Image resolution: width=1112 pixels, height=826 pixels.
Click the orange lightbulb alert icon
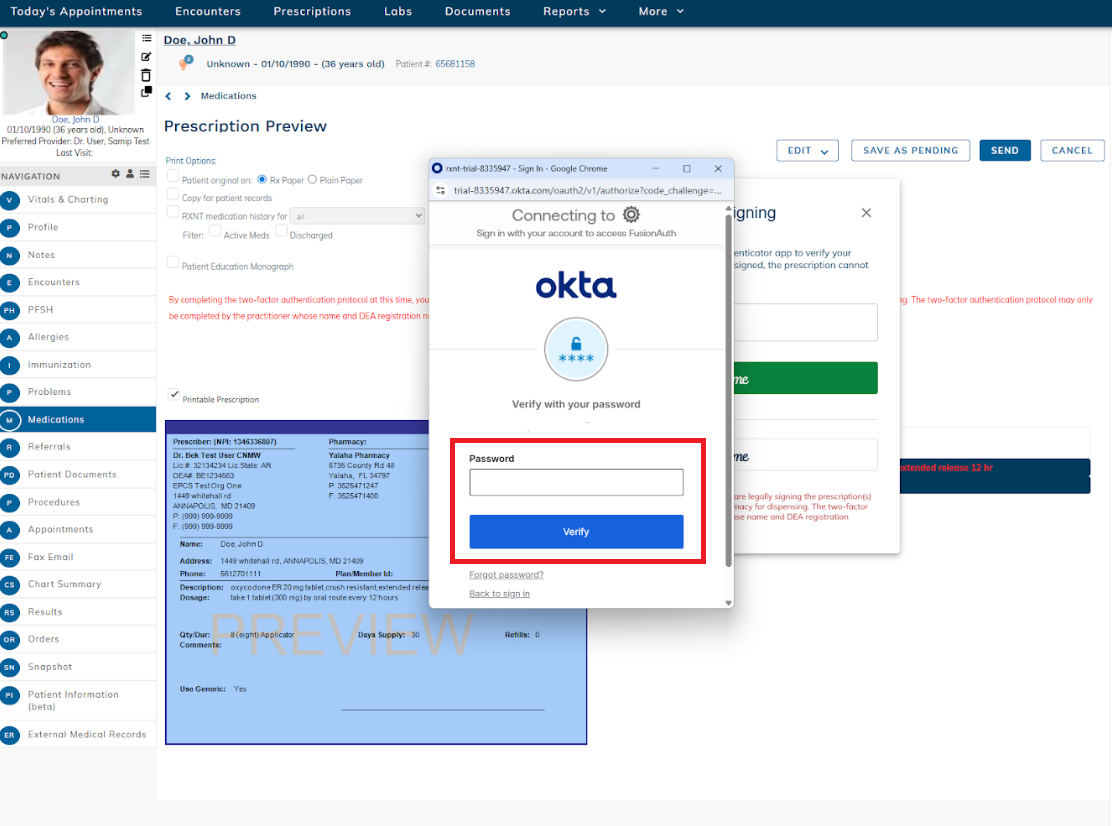tap(185, 62)
